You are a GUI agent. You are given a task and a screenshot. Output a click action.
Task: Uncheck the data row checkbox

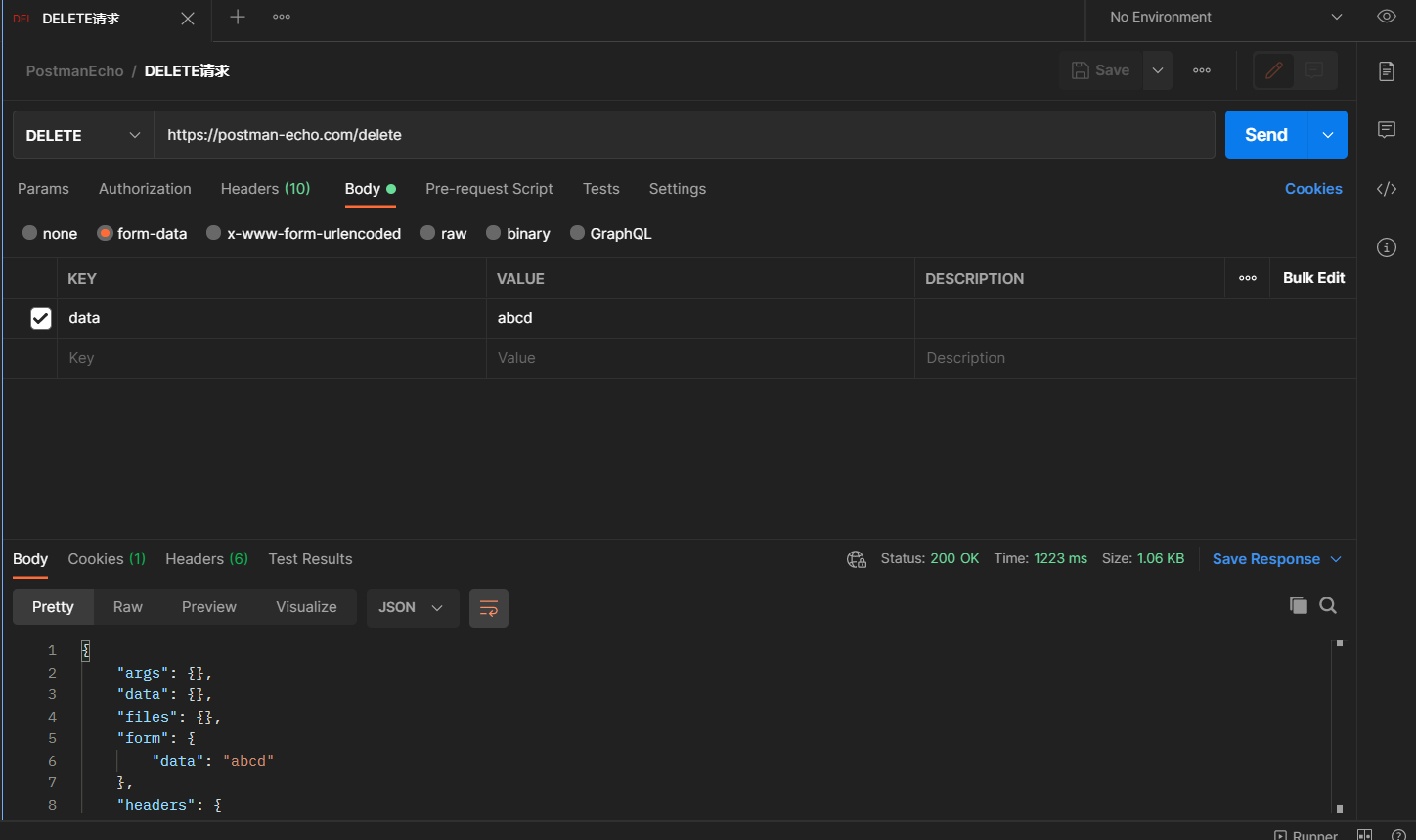[40, 318]
